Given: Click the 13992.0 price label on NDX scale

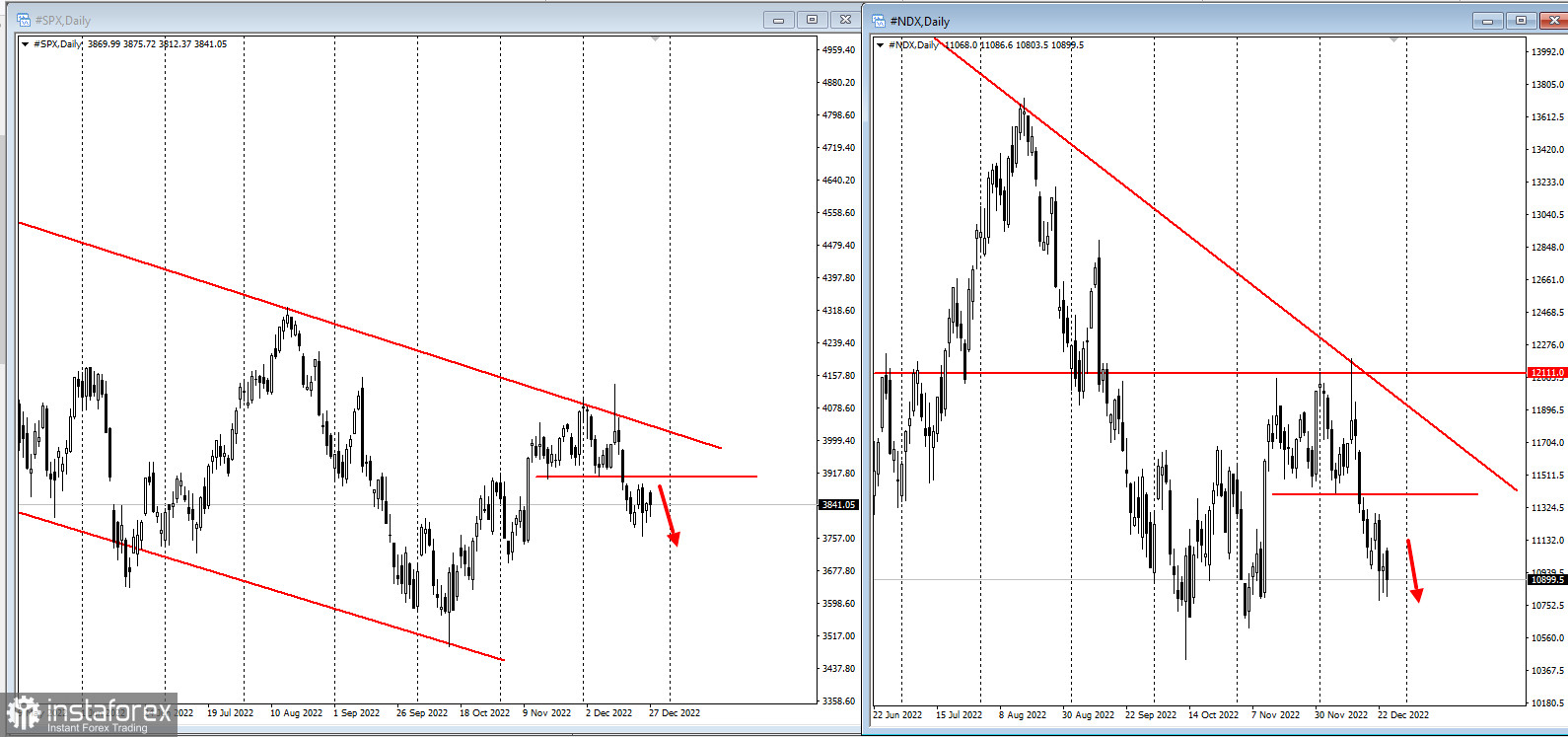Looking at the screenshot, I should pos(1547,51).
